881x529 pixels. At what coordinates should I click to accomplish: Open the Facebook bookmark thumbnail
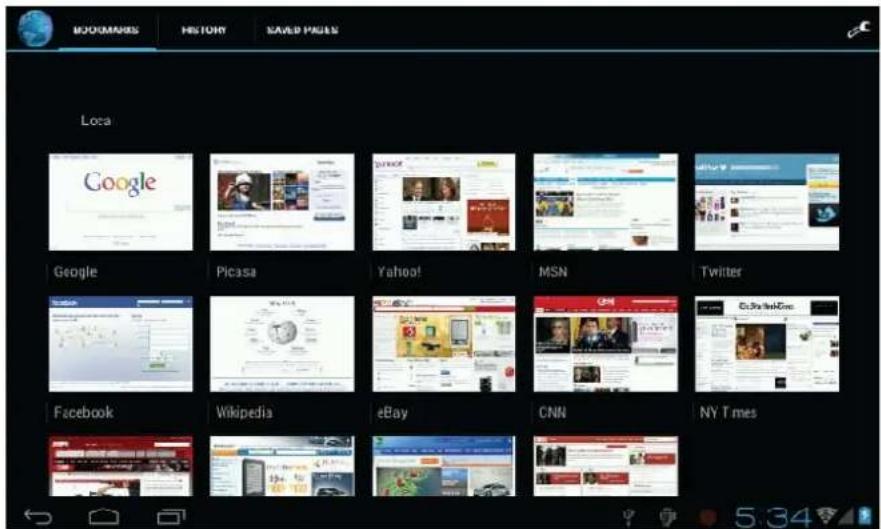pos(121,344)
